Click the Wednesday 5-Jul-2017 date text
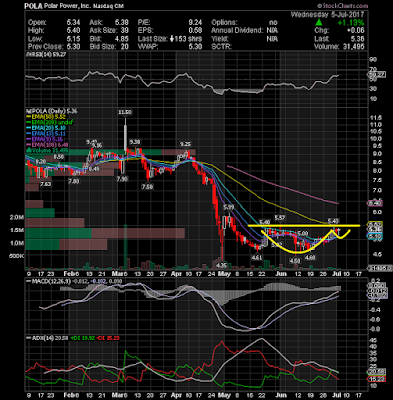393x400 pixels. tap(327, 15)
